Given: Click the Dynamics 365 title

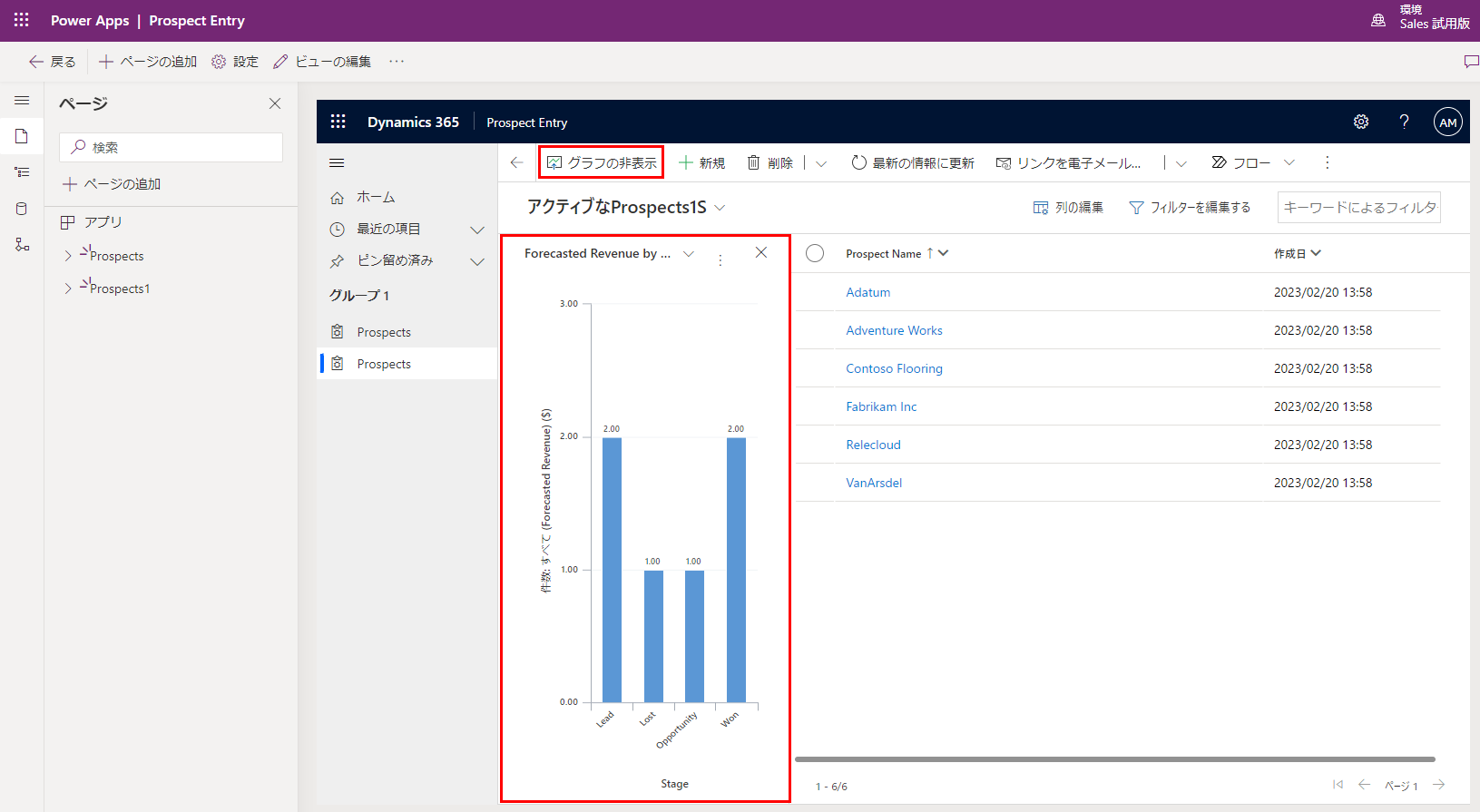Looking at the screenshot, I should point(413,122).
